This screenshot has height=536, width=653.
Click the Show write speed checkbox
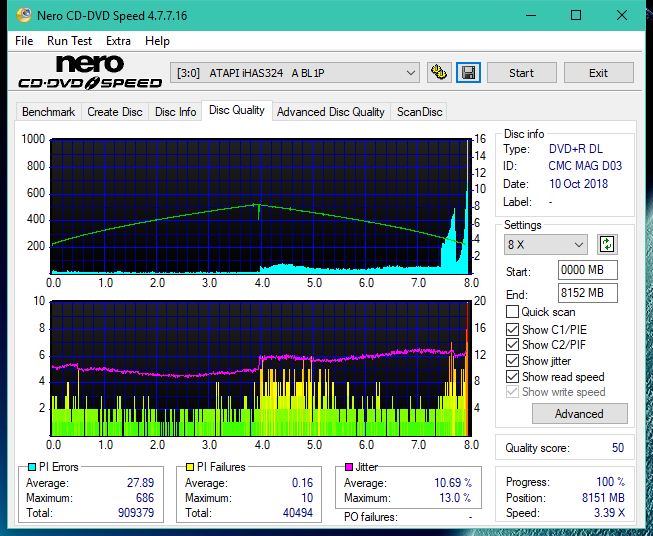coord(512,392)
